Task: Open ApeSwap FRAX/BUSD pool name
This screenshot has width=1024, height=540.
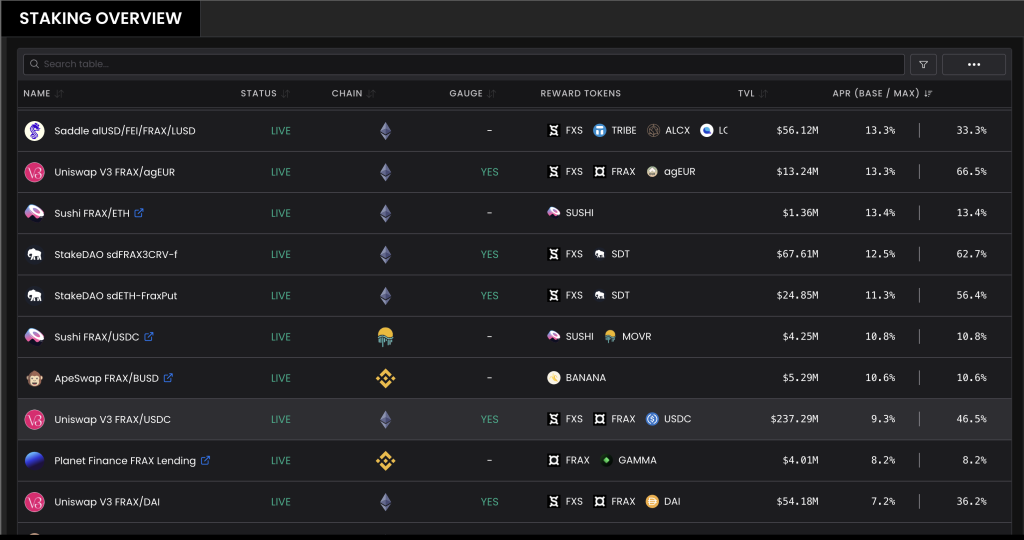Action: (x=106, y=378)
